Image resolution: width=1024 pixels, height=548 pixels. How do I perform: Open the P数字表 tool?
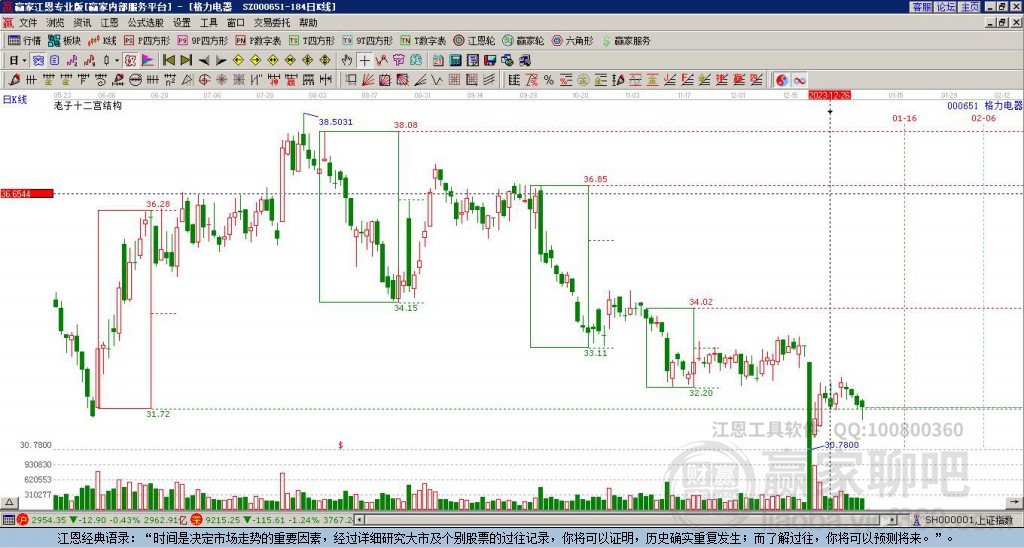(258, 40)
